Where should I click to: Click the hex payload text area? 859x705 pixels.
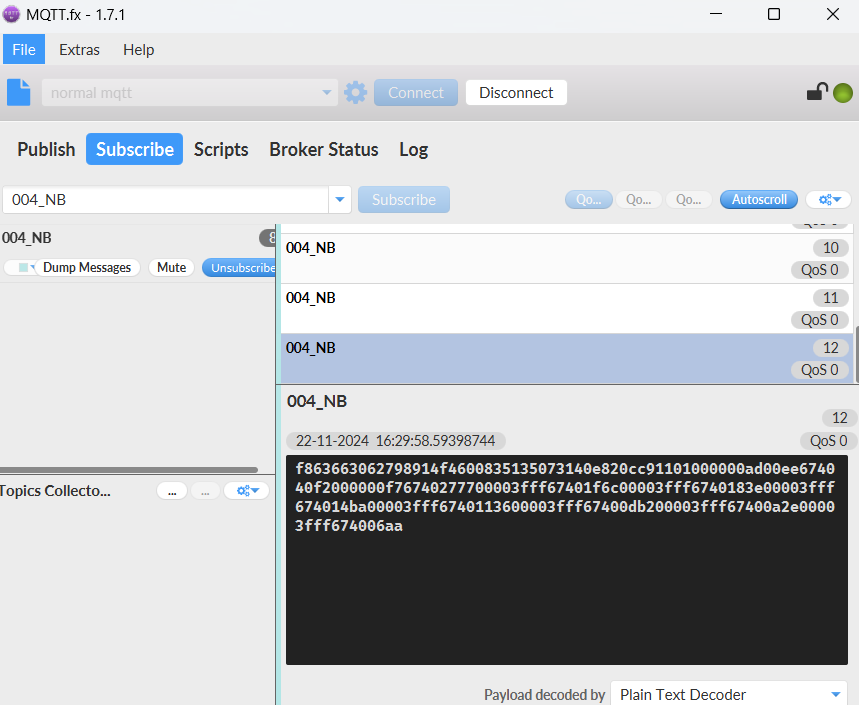(566, 560)
